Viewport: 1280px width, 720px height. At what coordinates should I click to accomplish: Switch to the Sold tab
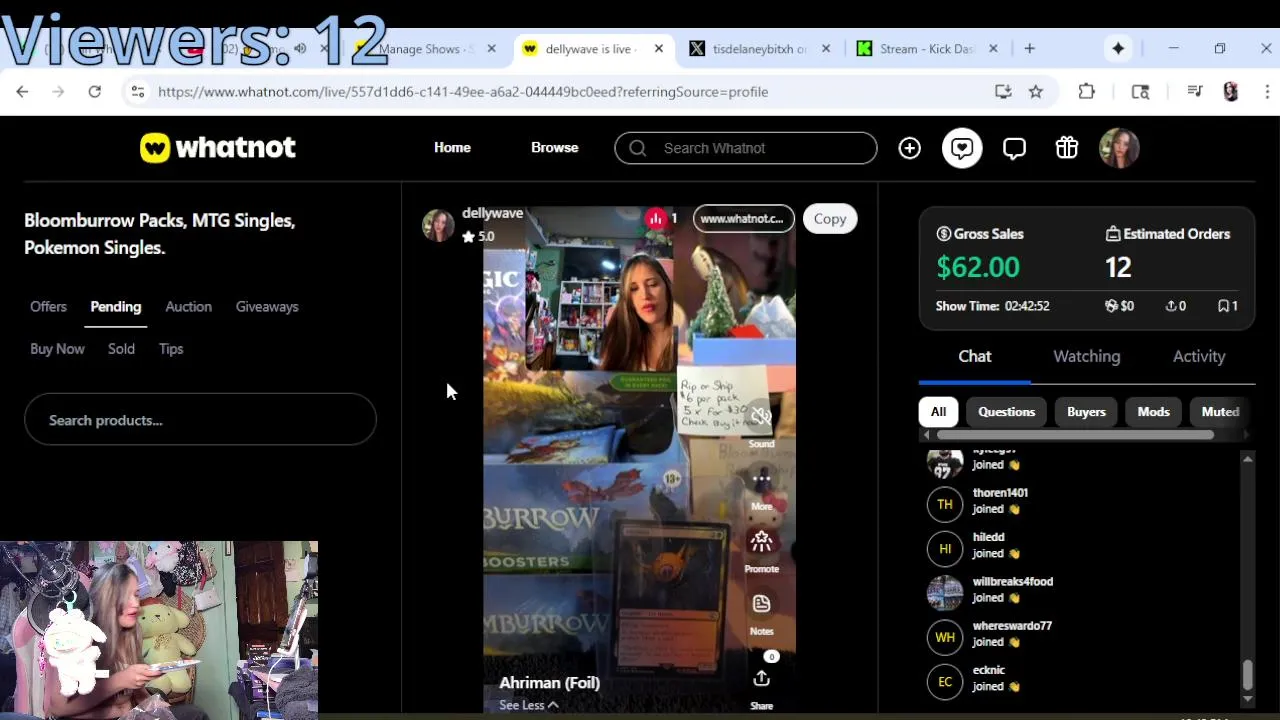121,349
